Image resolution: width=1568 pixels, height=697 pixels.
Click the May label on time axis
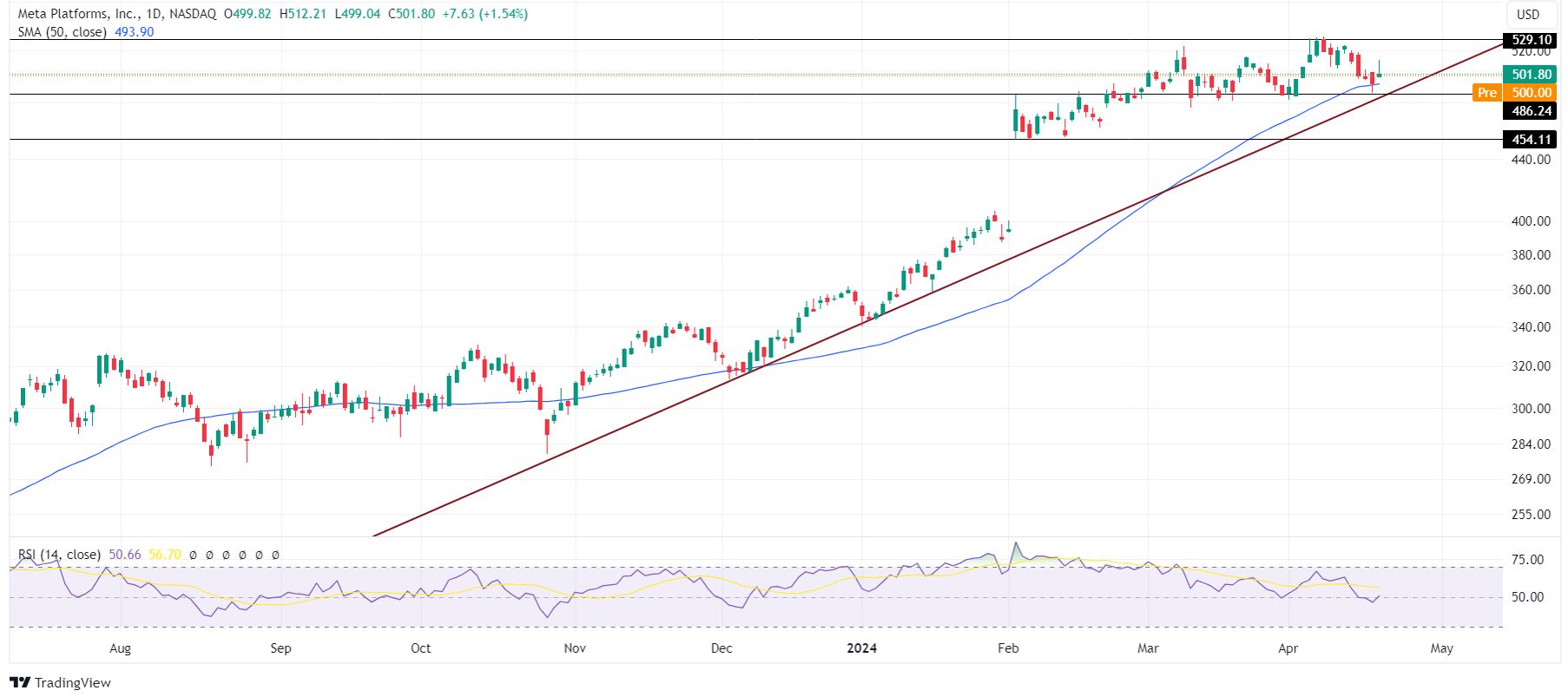tap(1442, 648)
